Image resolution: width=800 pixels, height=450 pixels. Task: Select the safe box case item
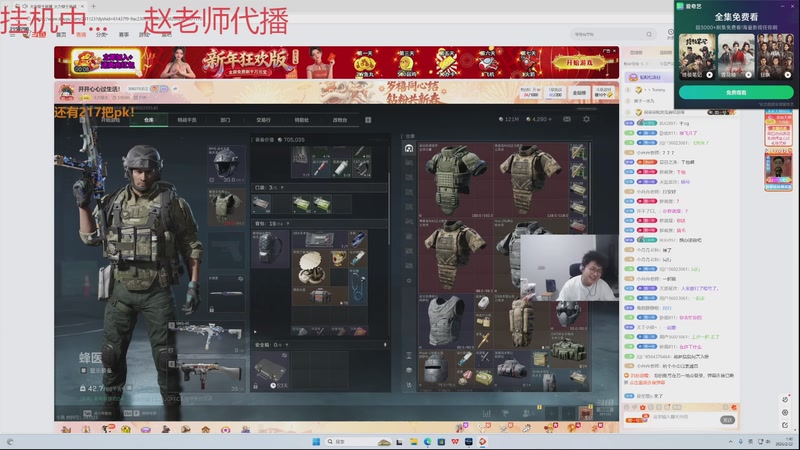(x=270, y=370)
